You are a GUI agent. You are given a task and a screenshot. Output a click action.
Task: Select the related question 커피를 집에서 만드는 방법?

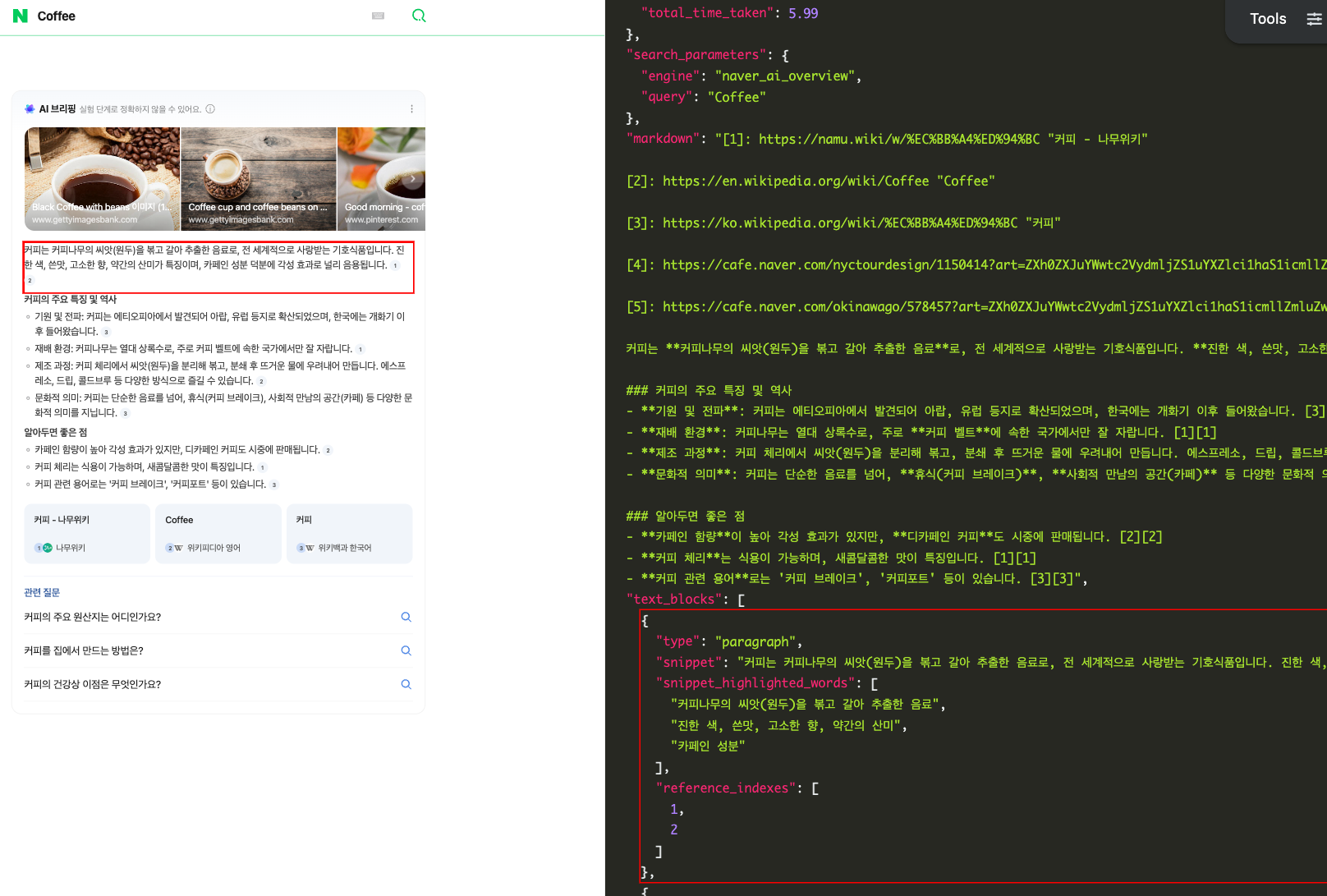[84, 650]
